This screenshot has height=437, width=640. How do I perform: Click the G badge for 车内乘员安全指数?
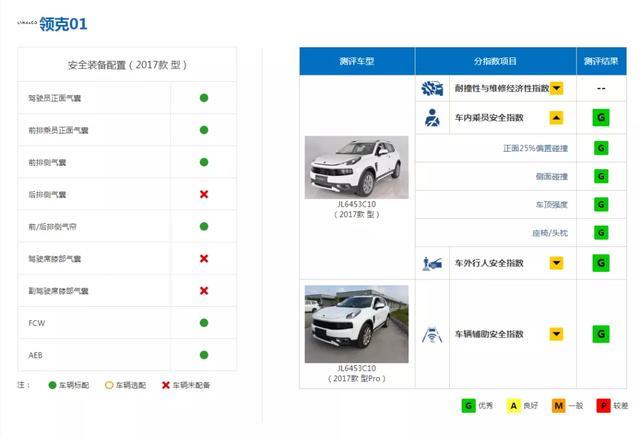(x=601, y=118)
